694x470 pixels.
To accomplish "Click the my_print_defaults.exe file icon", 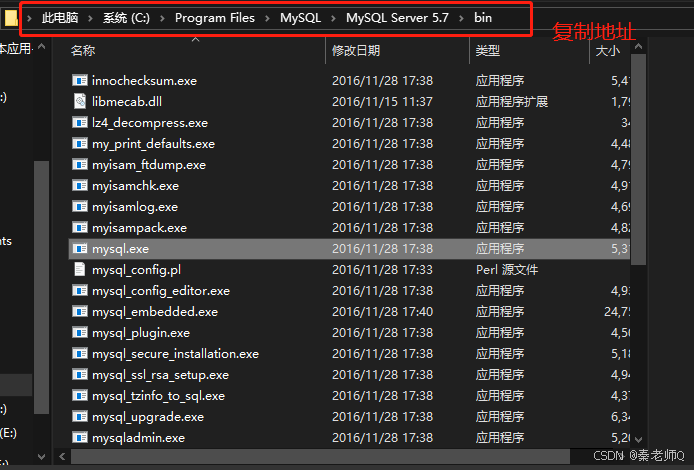I will (80, 143).
